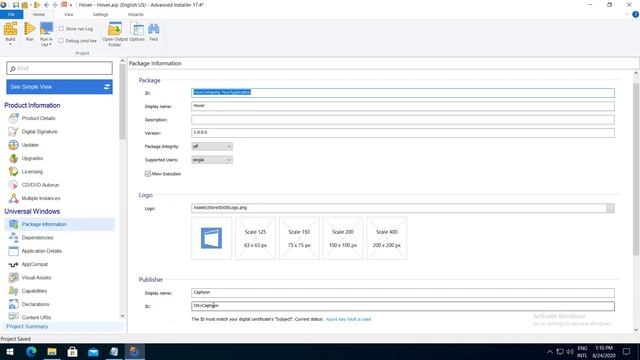Click the Azure key vault status link

[x=349, y=319]
